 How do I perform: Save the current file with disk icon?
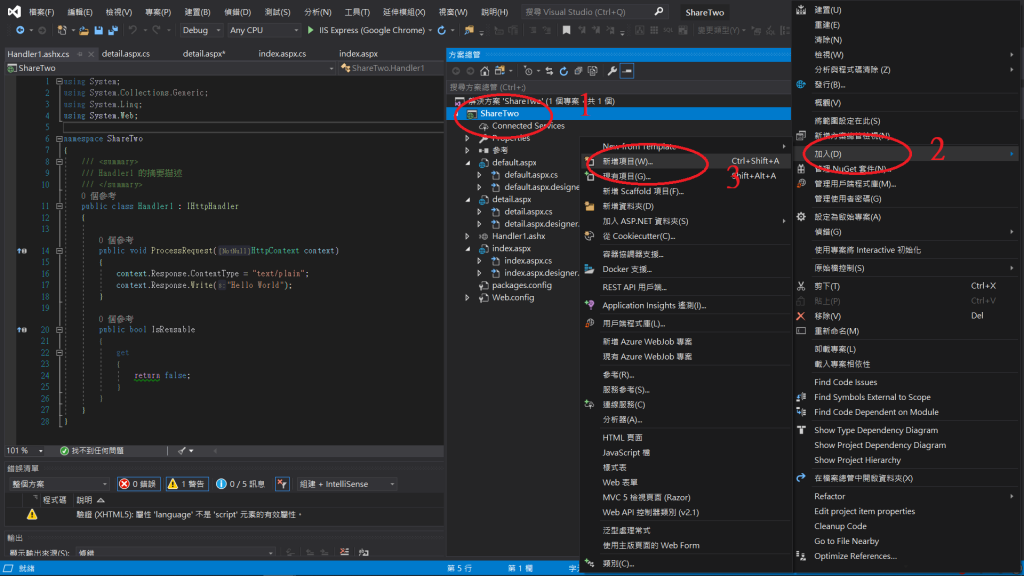99,30
